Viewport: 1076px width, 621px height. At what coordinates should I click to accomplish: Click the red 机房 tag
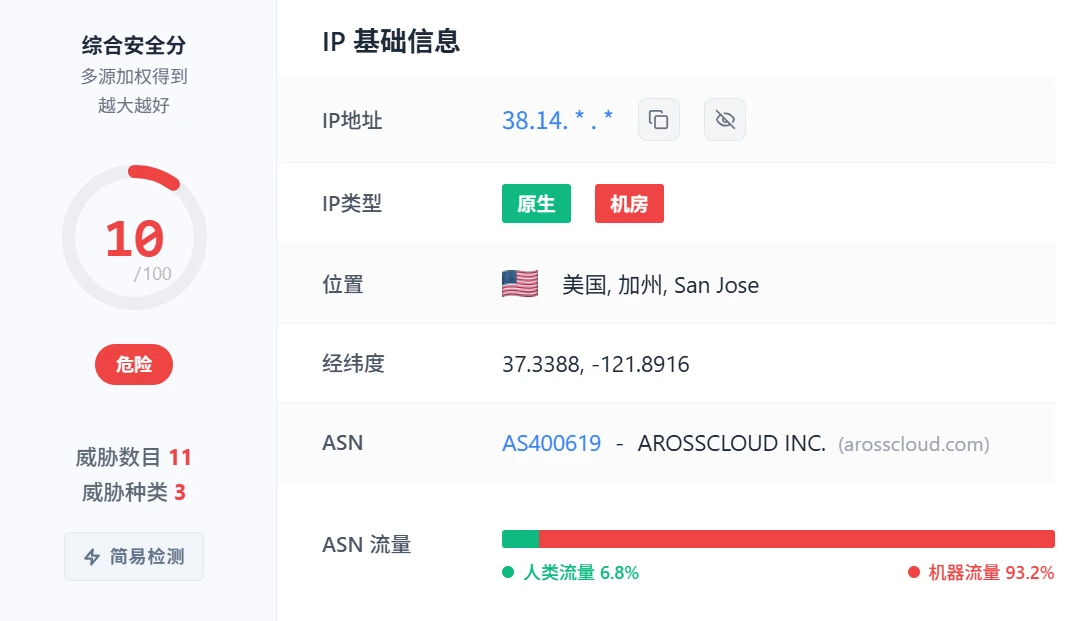point(629,203)
